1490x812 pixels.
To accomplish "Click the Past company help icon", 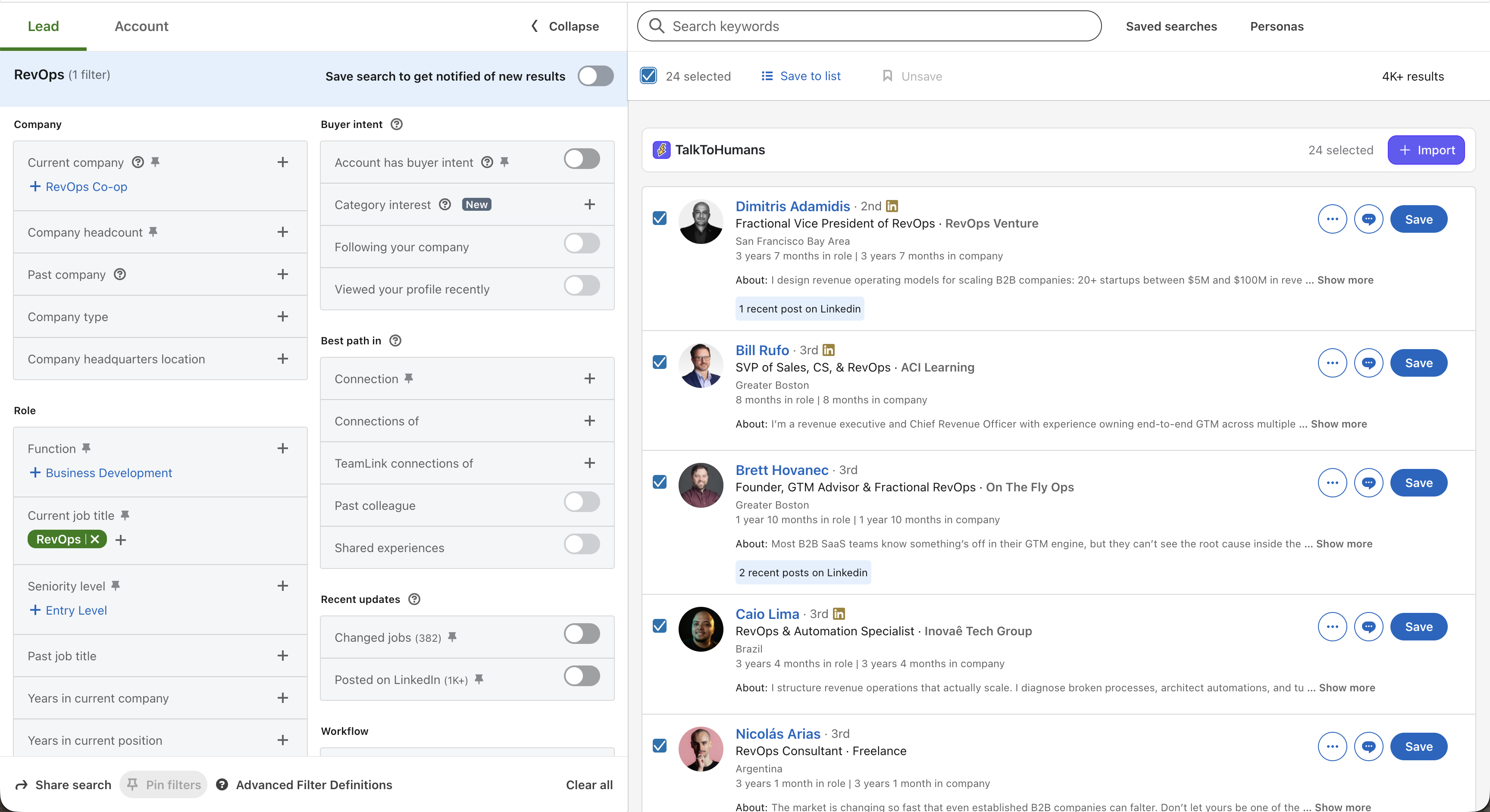I will 120,274.
